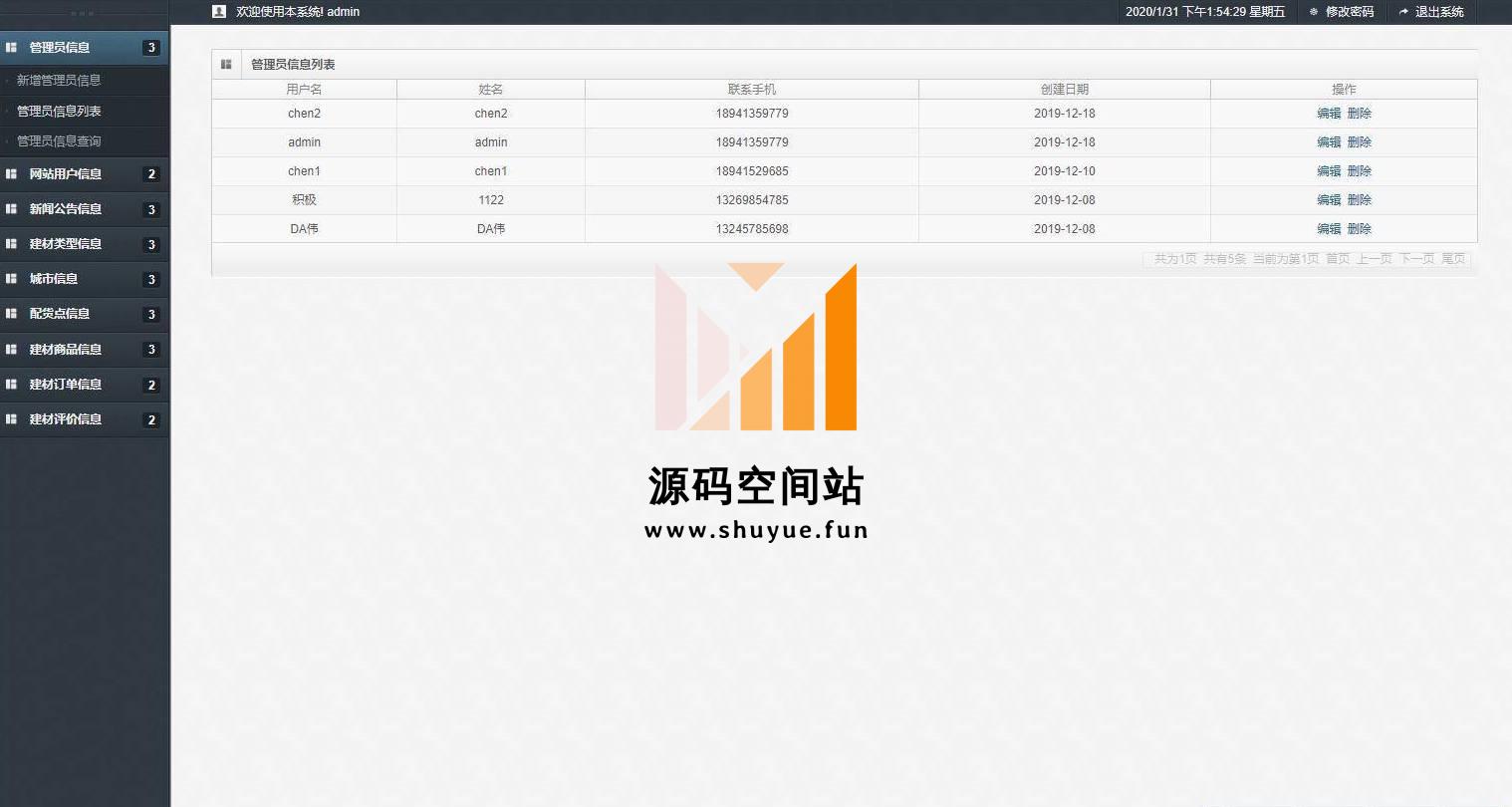This screenshot has height=807, width=1512.
Task: Click the sidebar icon next to 建材订单信息
Action: 12,385
